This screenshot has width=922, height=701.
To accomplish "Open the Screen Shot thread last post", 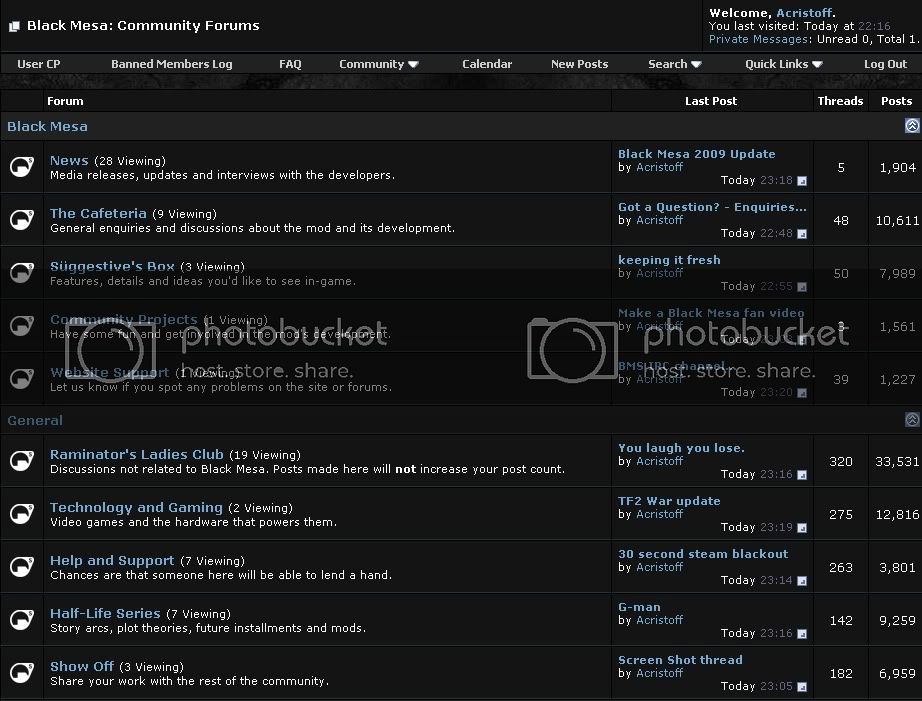I will click(680, 660).
